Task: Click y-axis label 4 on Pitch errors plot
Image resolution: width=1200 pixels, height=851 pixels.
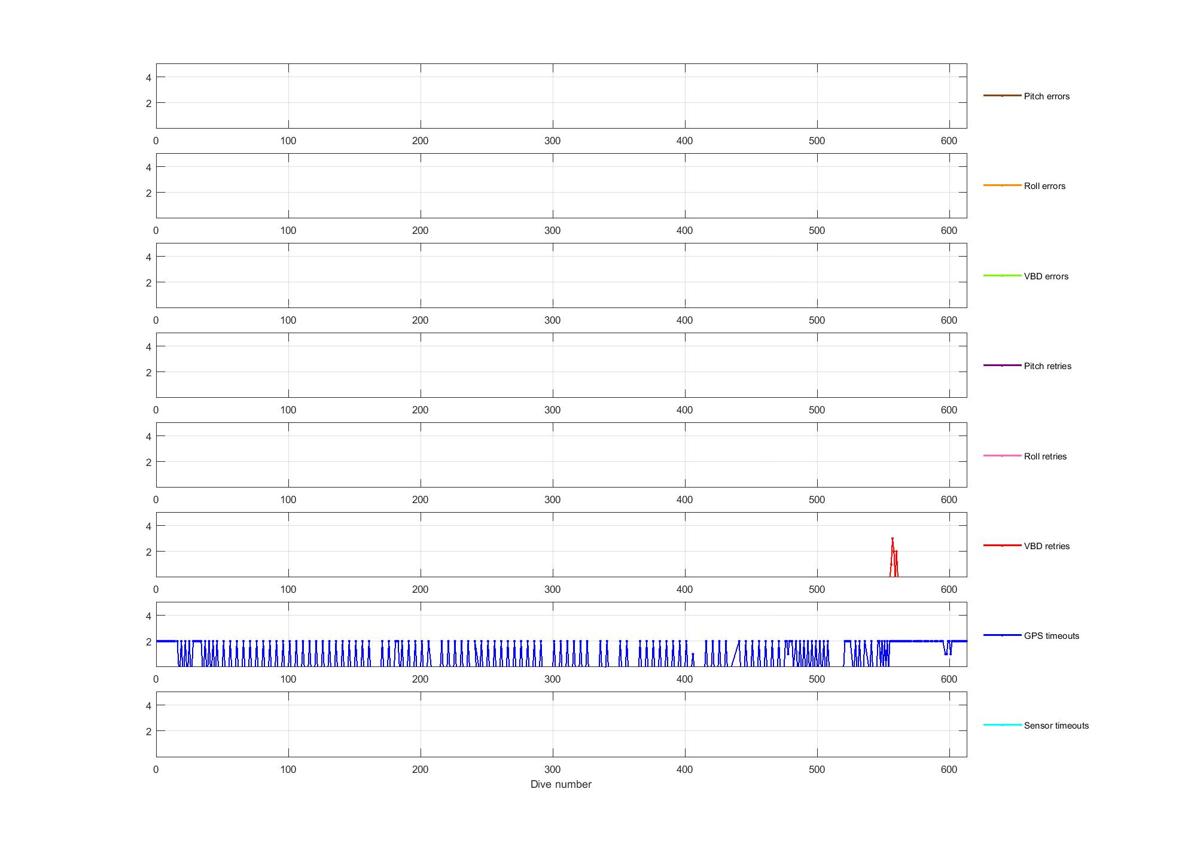Action: click(x=148, y=77)
